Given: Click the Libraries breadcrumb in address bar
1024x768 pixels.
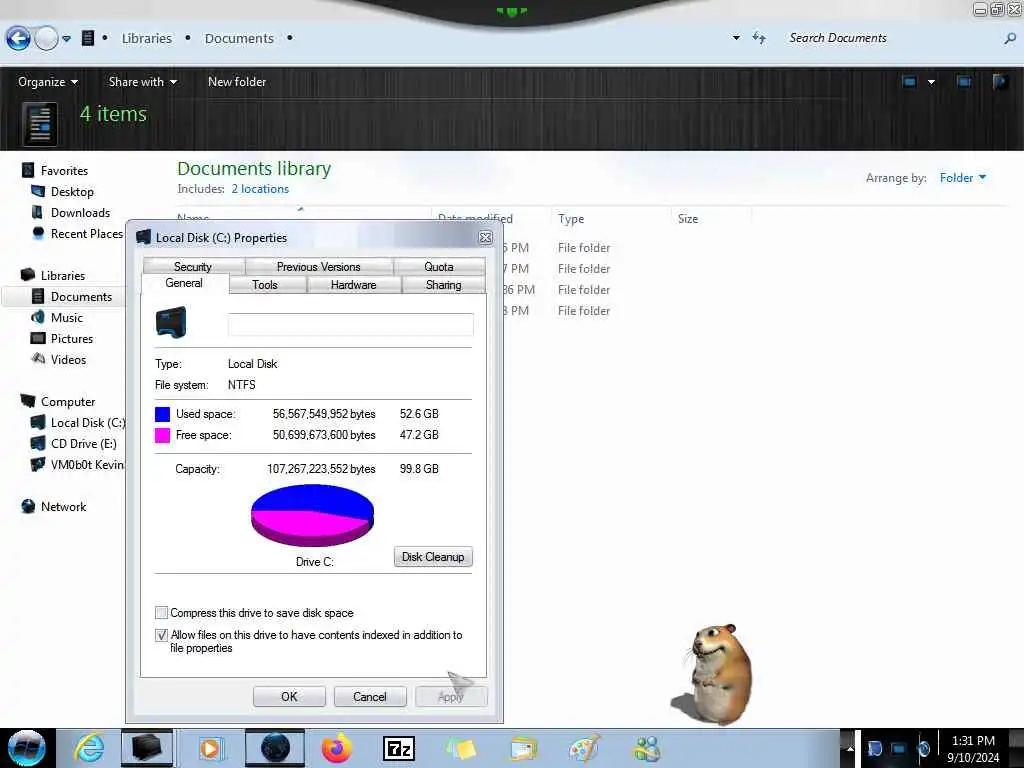Looking at the screenshot, I should click(147, 39).
